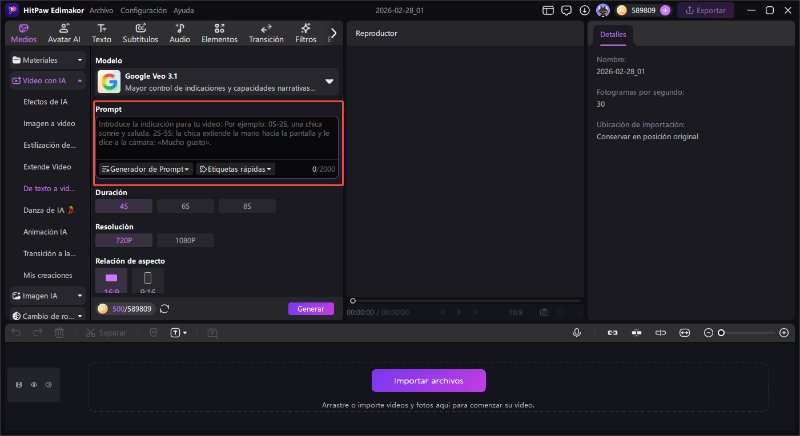The width and height of the screenshot is (800, 436).
Task: Open the feedback message icon
Action: coord(566,10)
